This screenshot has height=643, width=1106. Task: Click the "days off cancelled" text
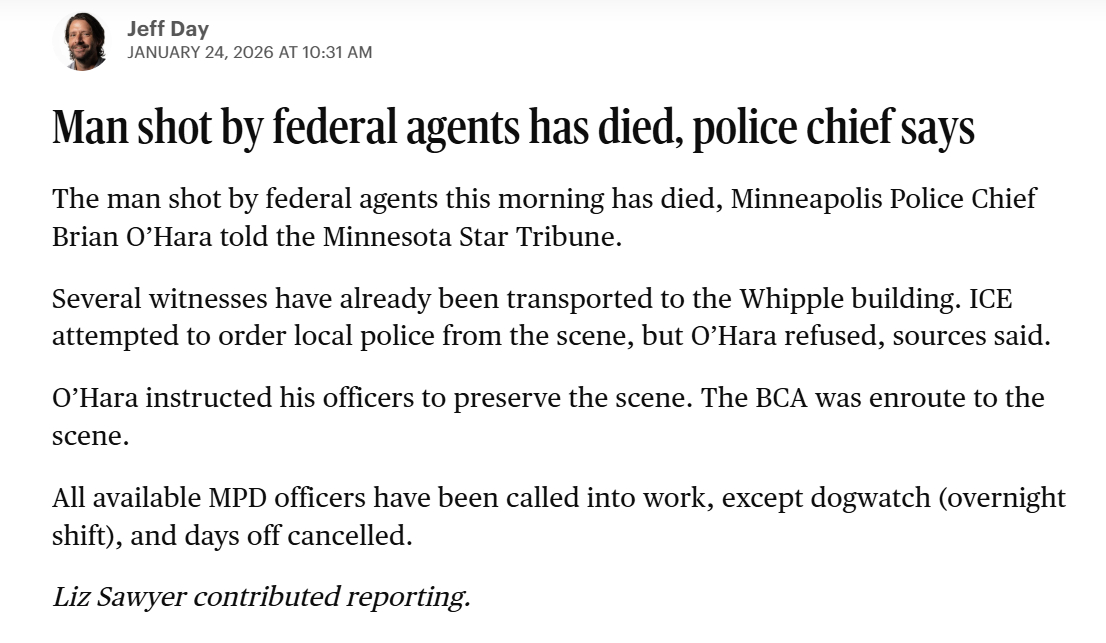[x=298, y=535]
